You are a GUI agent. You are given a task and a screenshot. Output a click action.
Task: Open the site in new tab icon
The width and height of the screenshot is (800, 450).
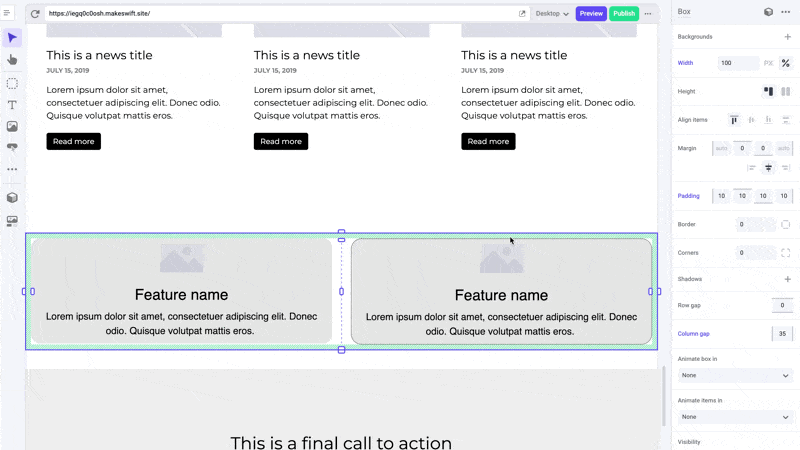tap(522, 14)
